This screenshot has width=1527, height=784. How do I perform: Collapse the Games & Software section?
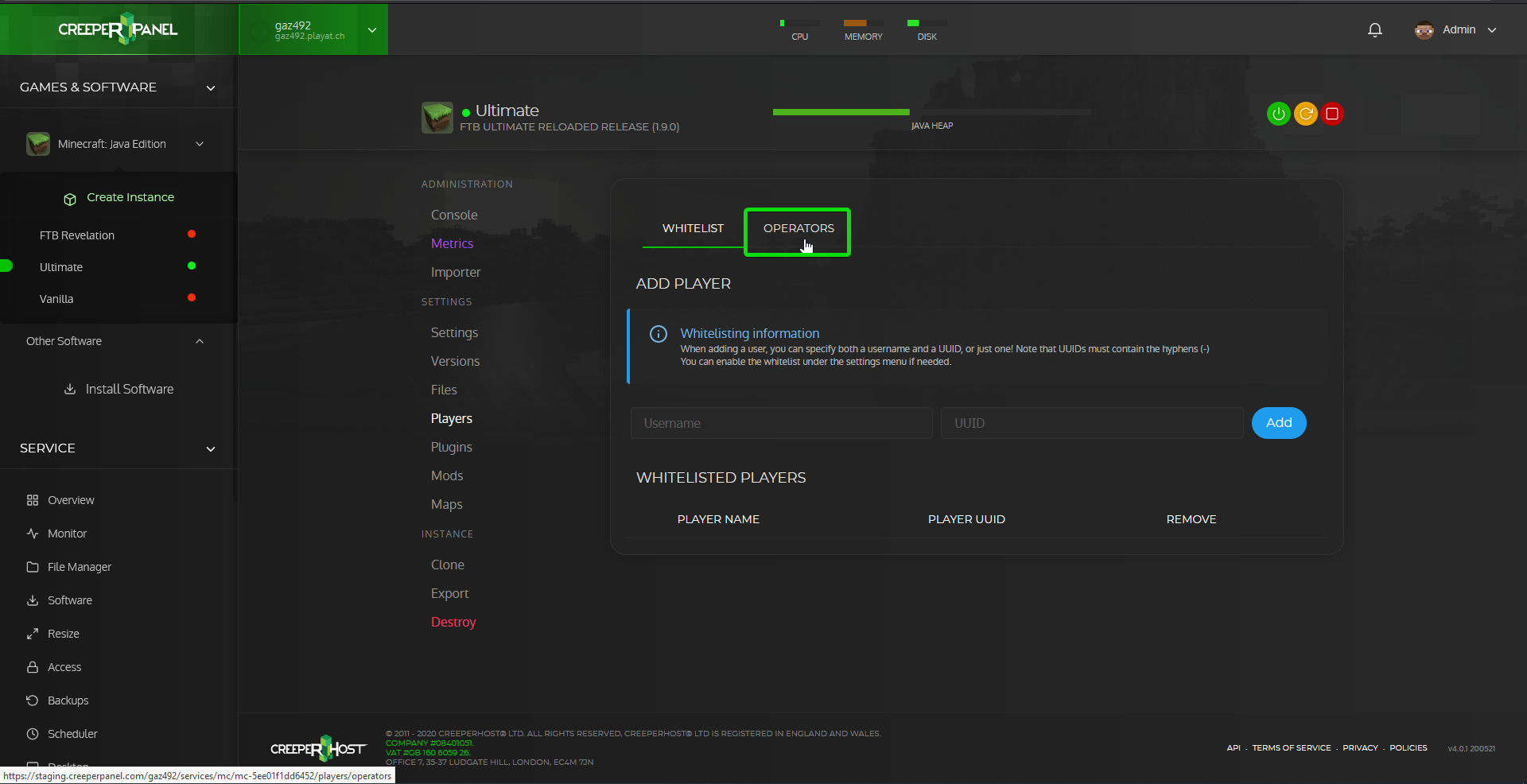[x=211, y=88]
